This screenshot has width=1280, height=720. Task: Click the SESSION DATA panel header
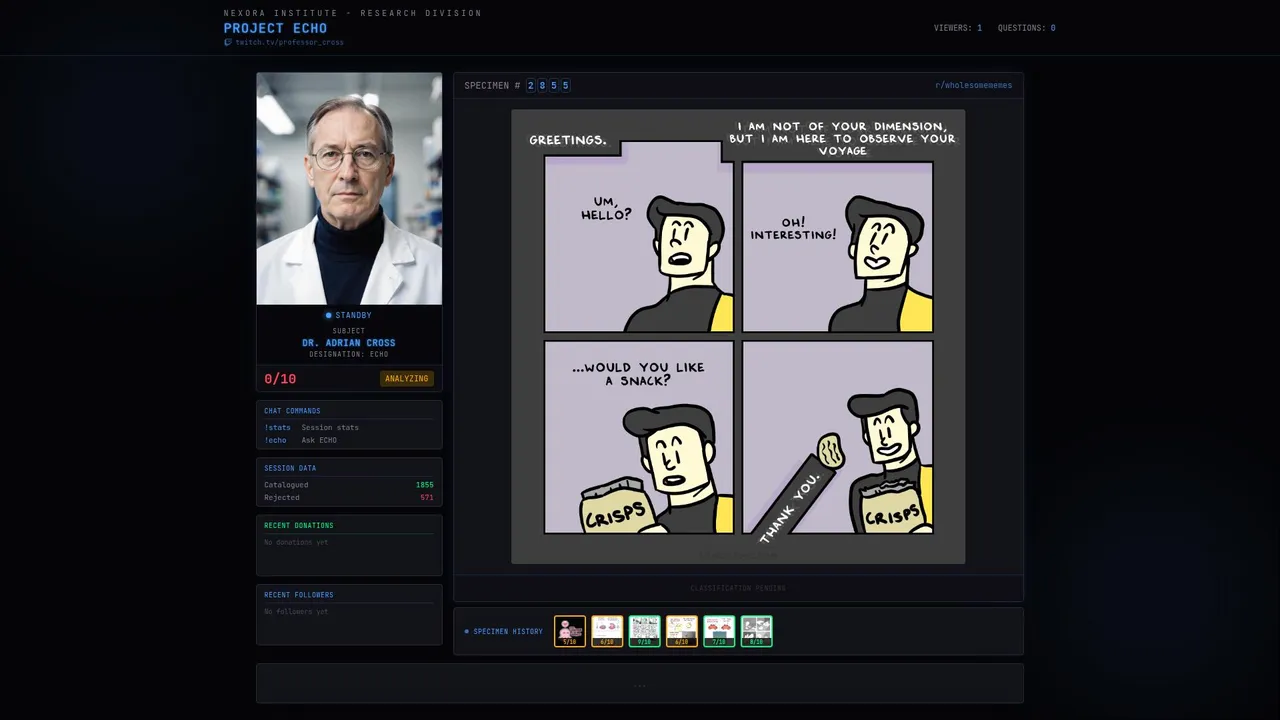(290, 468)
